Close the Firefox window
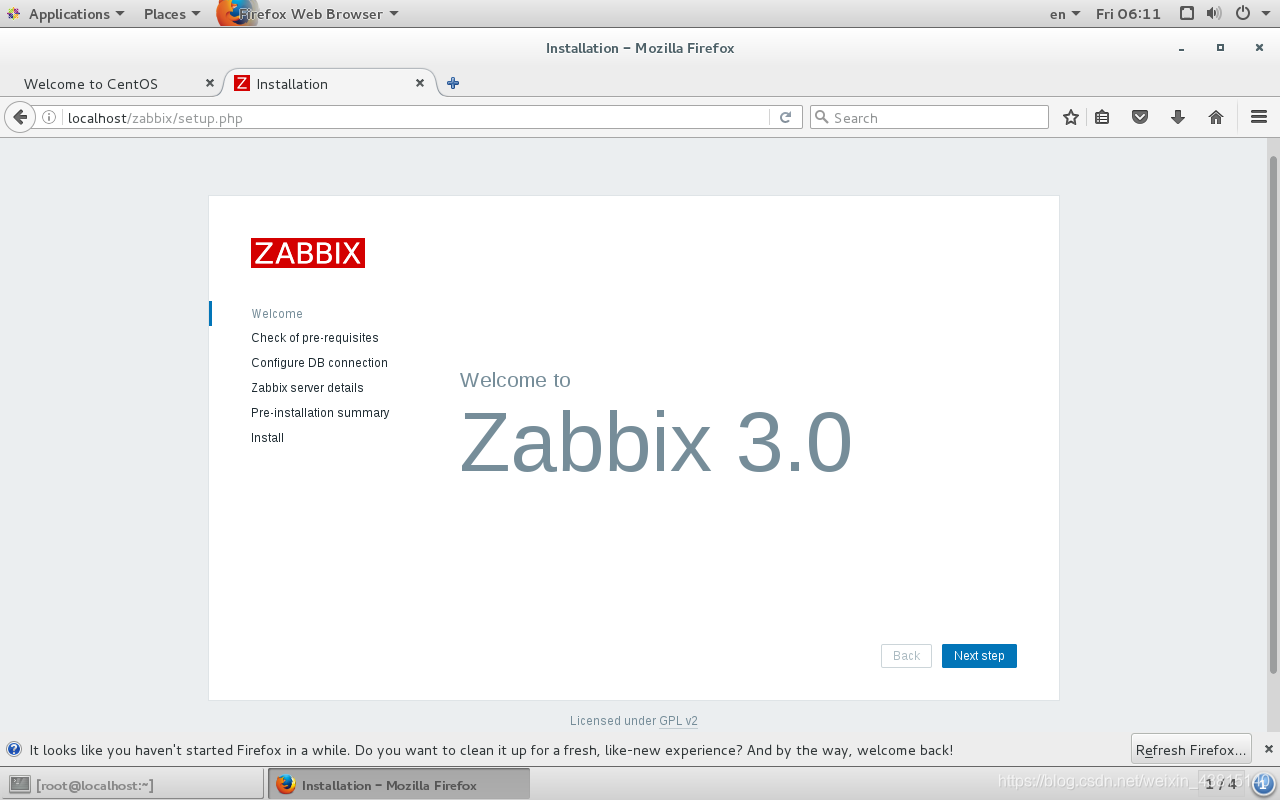The height and width of the screenshot is (800, 1280). [1258, 48]
